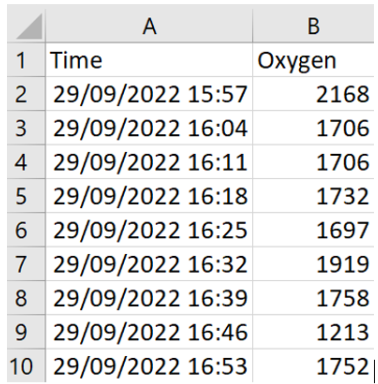Select row 1 header
The height and width of the screenshot is (384, 378).
[26, 60]
